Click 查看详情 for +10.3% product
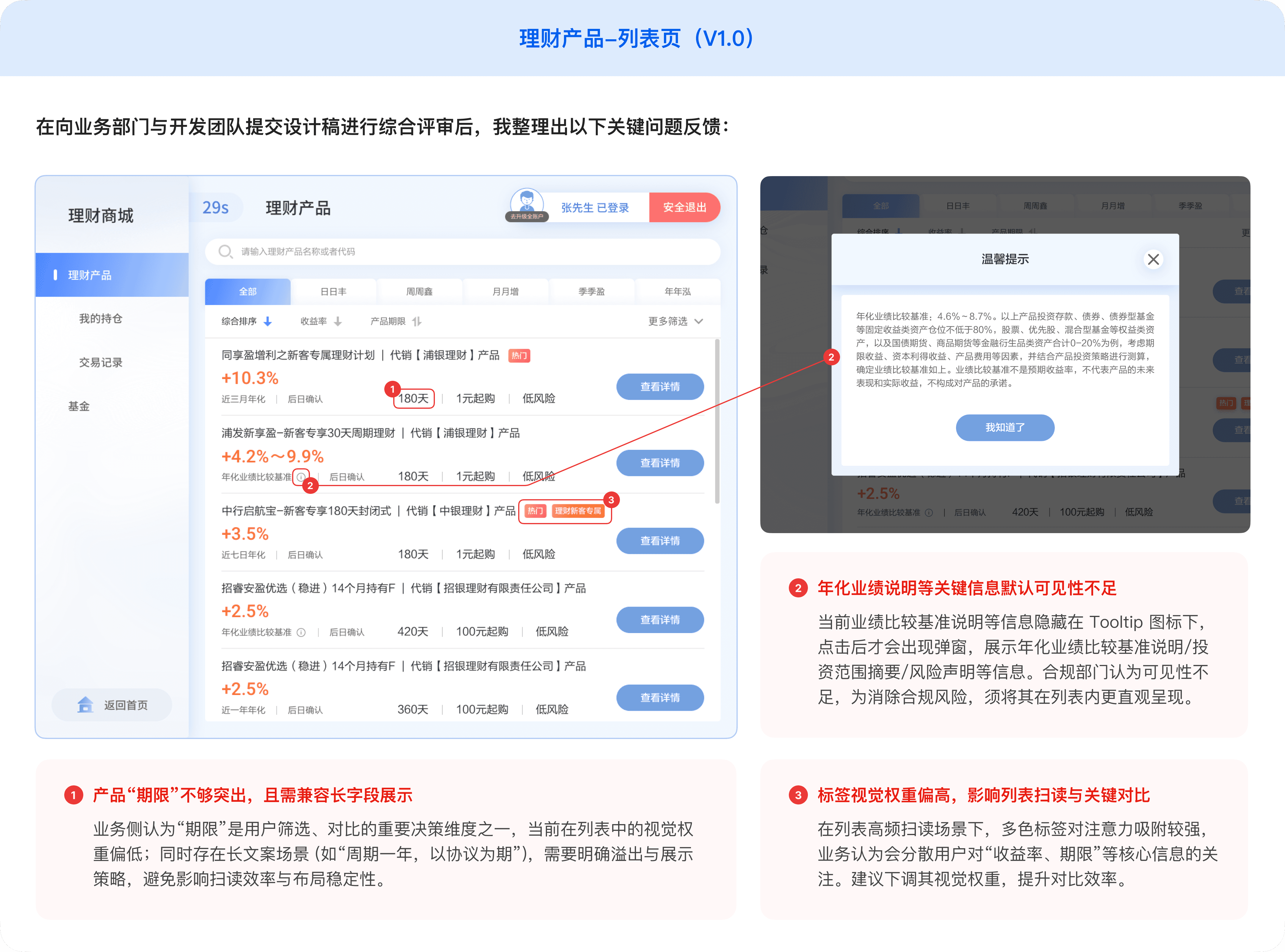Screen dimensions: 1285x952 coord(660,387)
